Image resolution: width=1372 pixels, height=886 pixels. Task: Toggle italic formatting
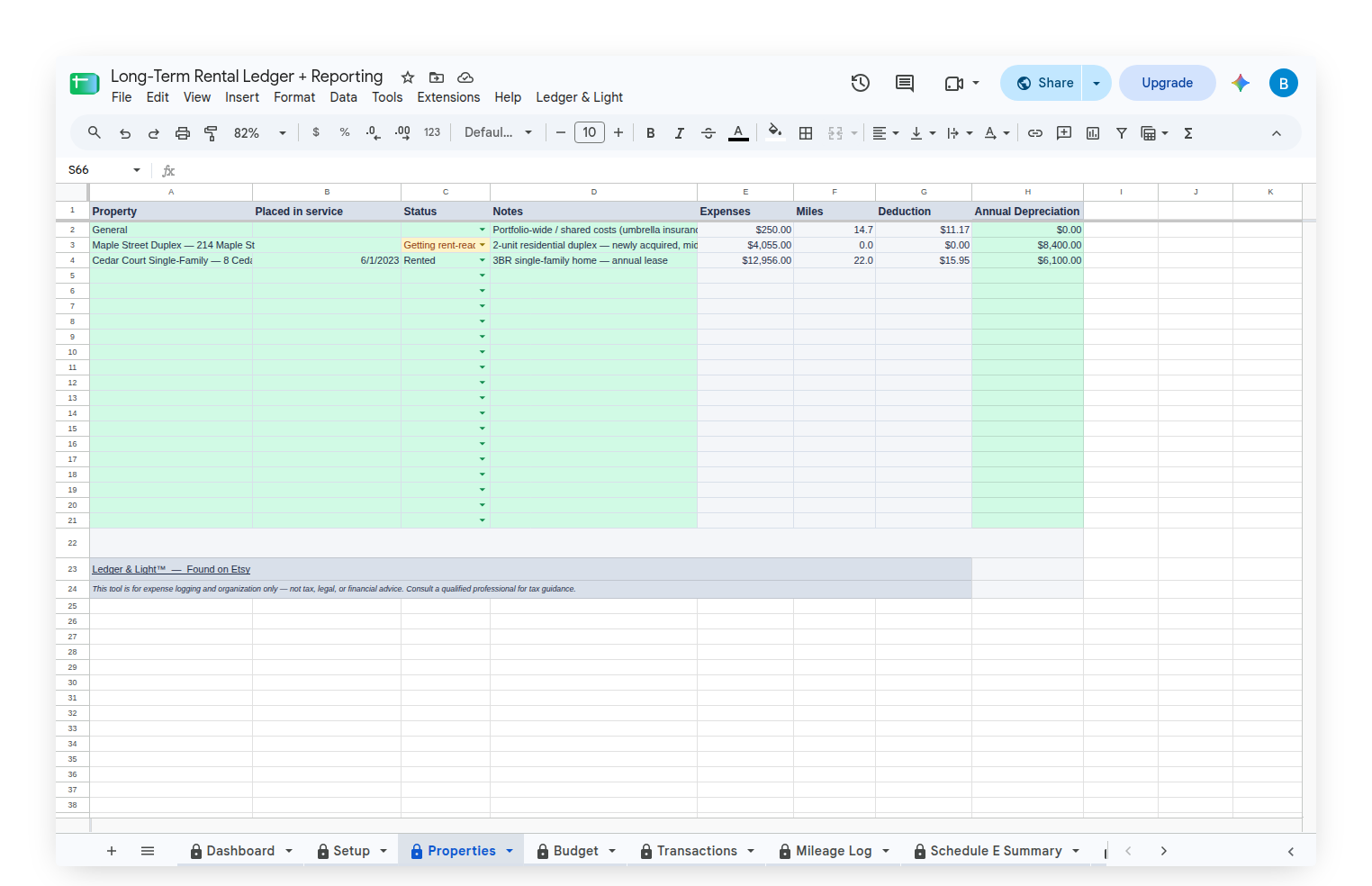tap(680, 133)
